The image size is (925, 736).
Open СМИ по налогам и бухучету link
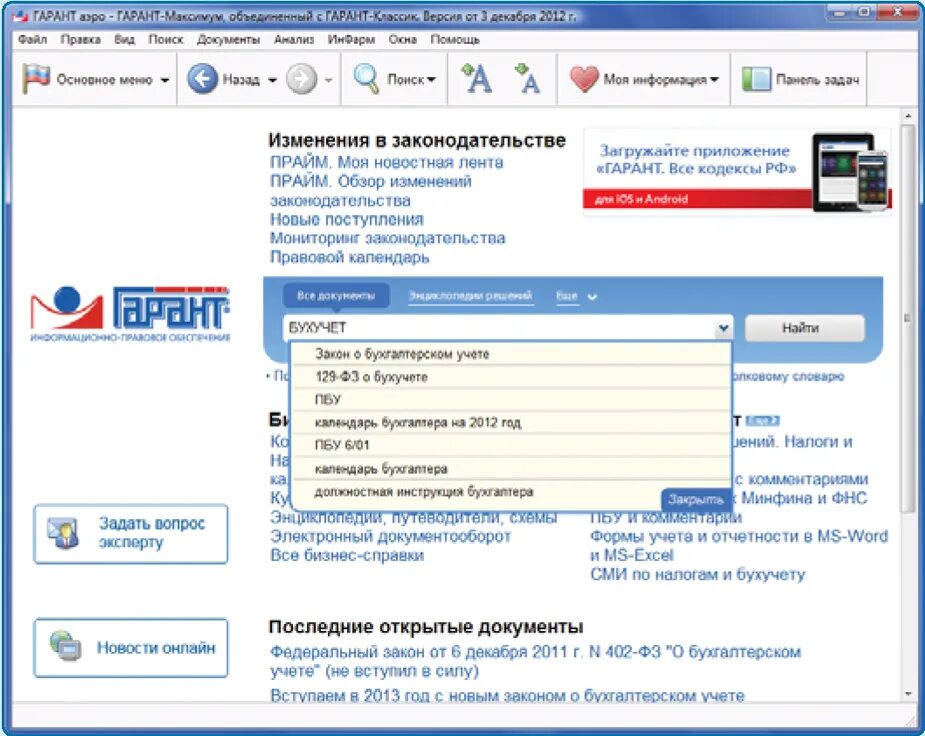[x=697, y=574]
